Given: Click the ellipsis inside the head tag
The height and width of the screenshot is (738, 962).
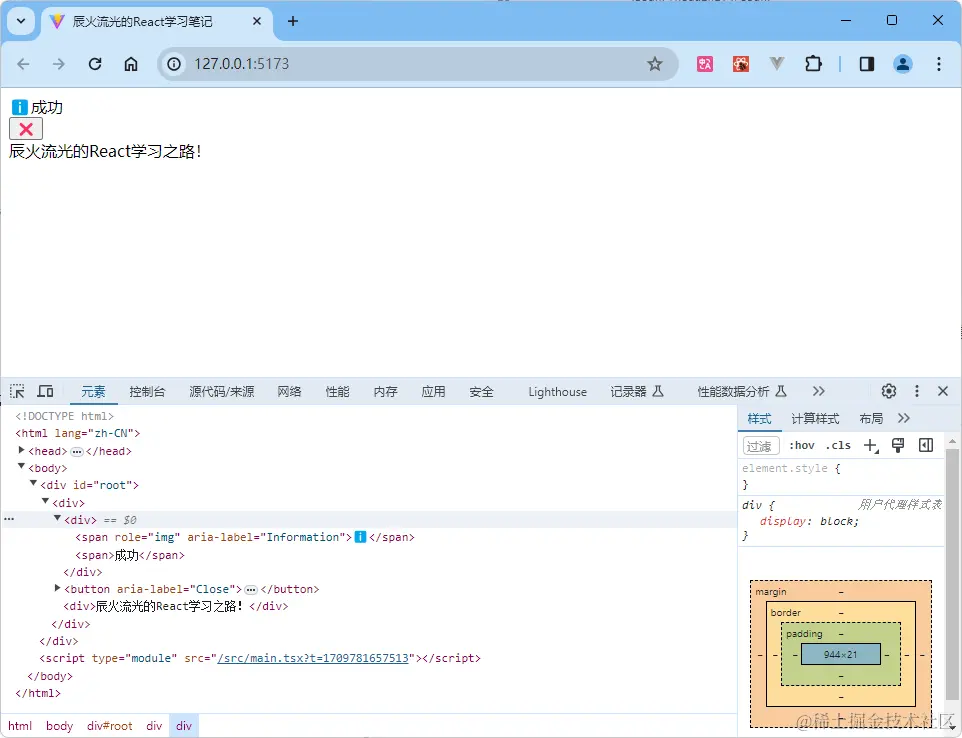Looking at the screenshot, I should (77, 452).
